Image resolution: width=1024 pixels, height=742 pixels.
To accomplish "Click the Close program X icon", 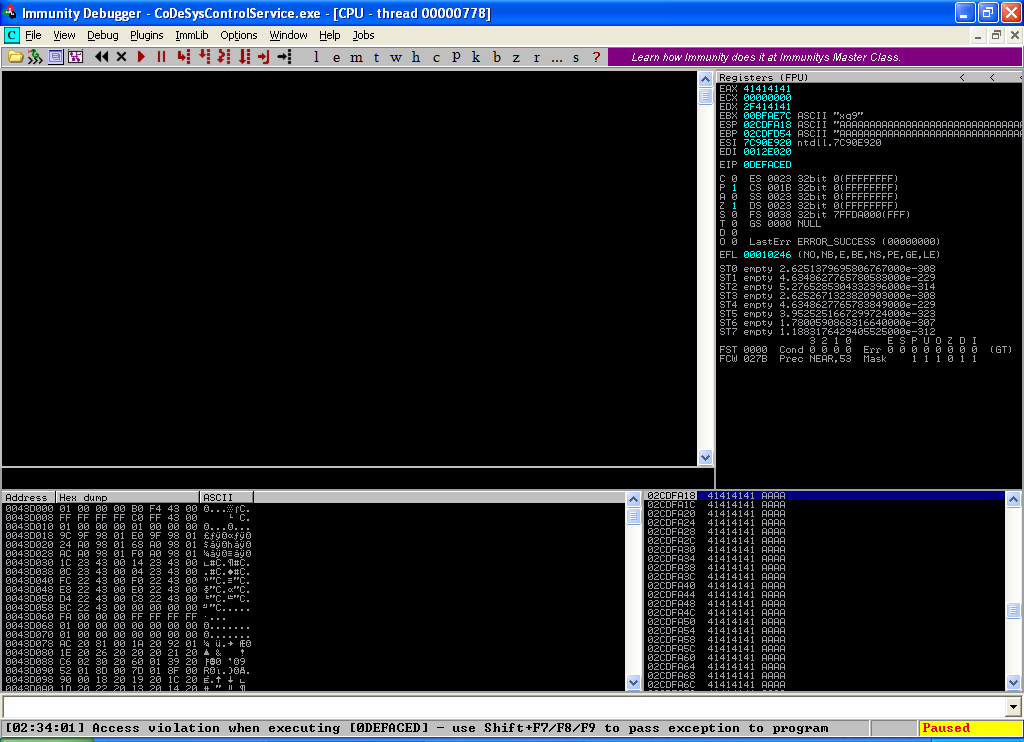I will pos(122,57).
